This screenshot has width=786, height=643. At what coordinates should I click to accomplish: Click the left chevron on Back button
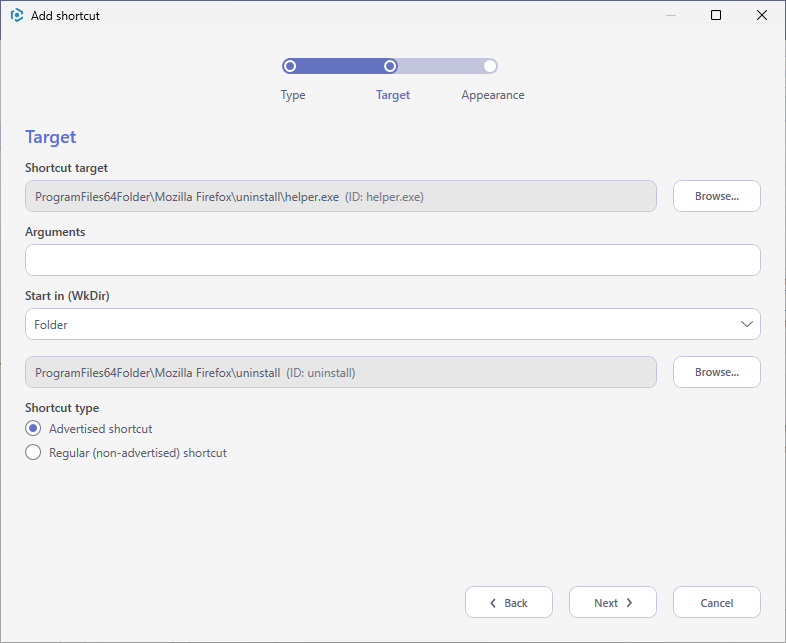tap(493, 603)
